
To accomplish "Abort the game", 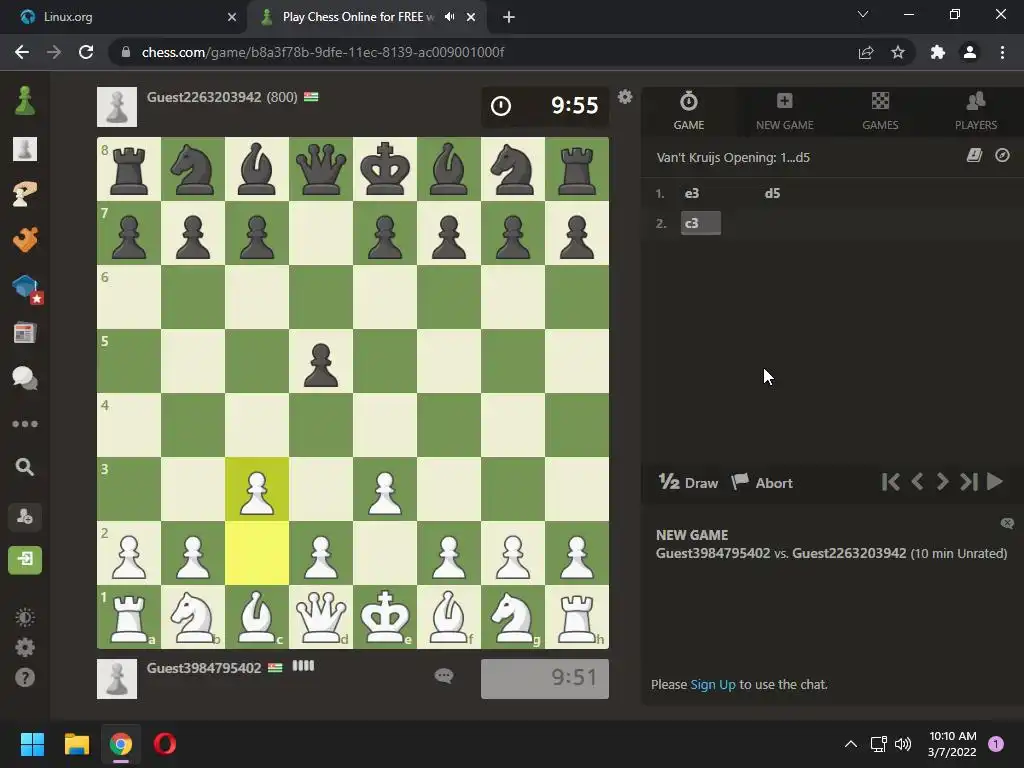I will click(x=762, y=483).
